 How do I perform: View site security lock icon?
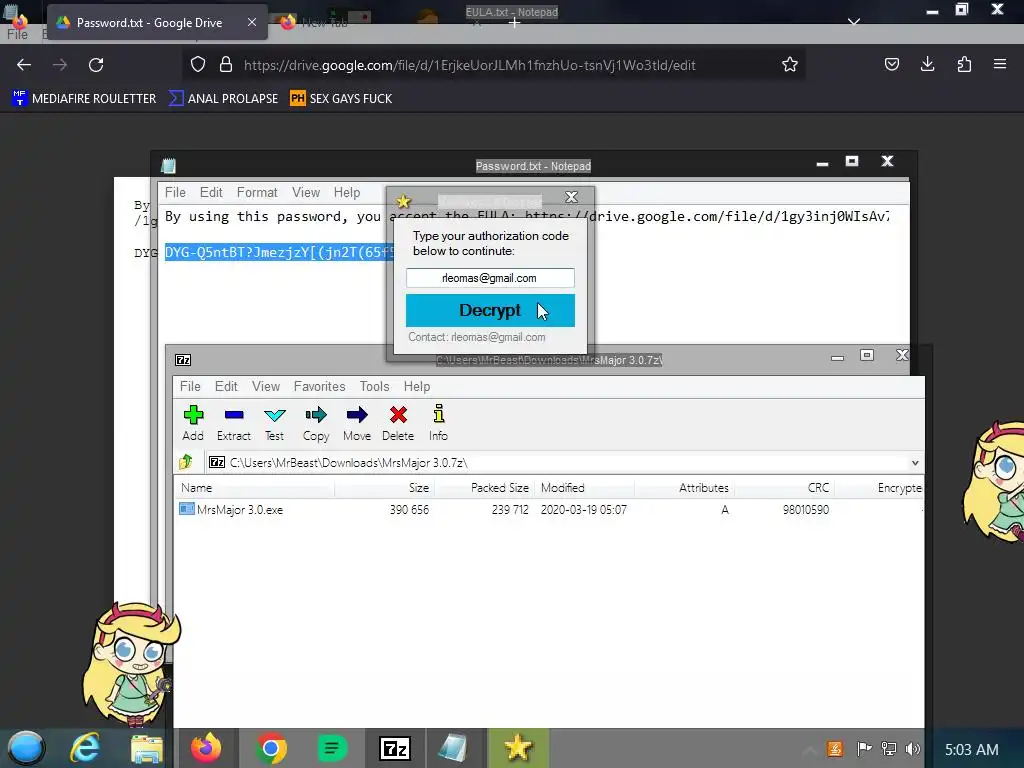tap(226, 65)
